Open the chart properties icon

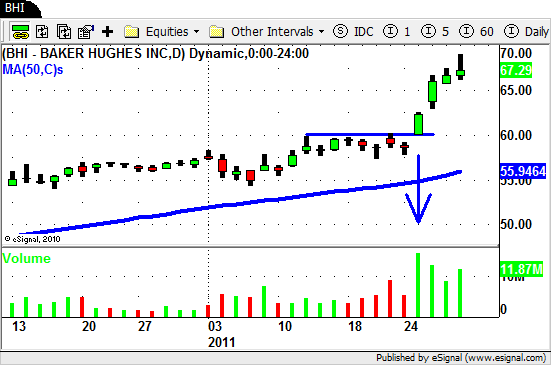[x=86, y=32]
